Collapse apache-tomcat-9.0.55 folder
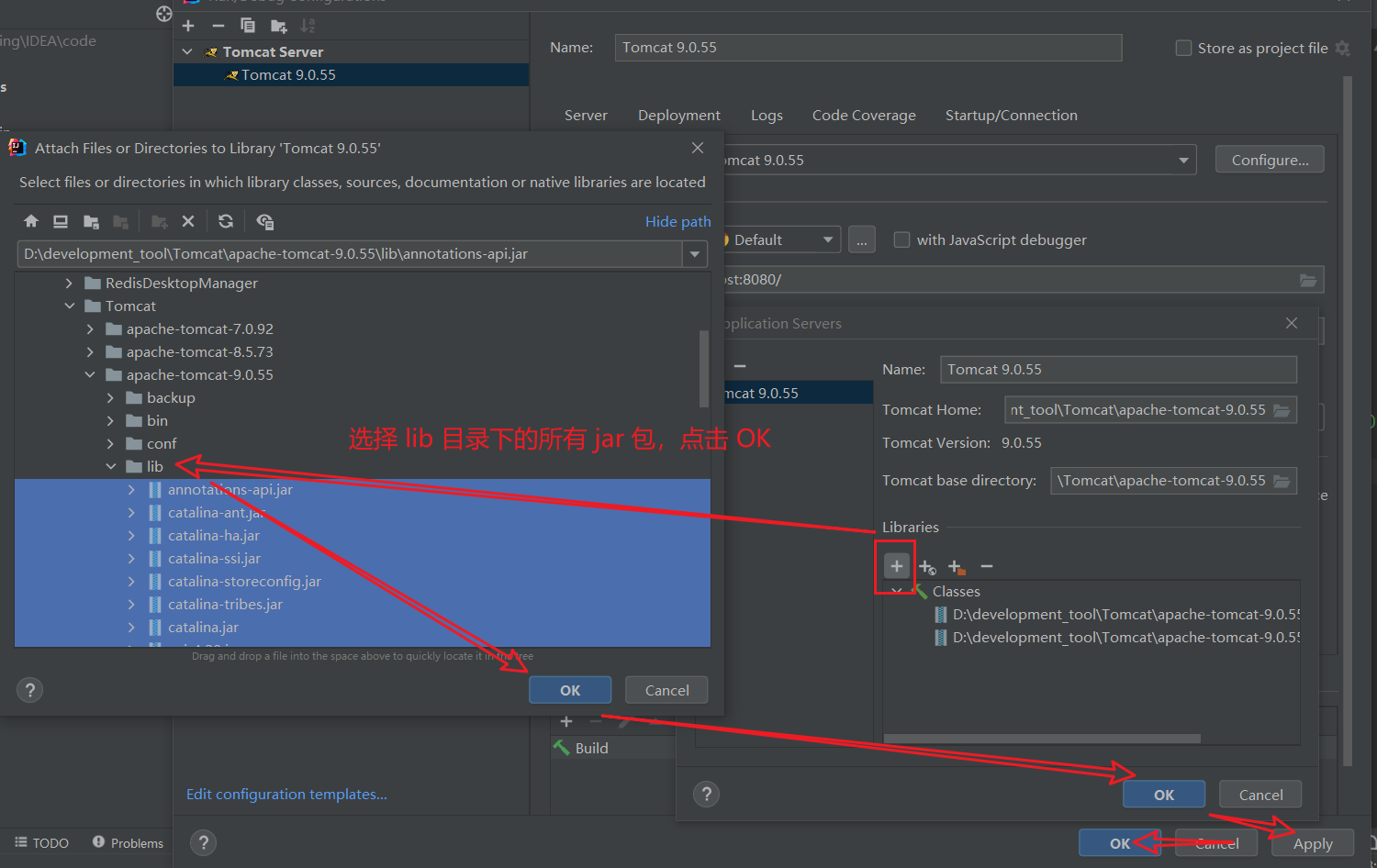The width and height of the screenshot is (1377, 868). coord(90,375)
